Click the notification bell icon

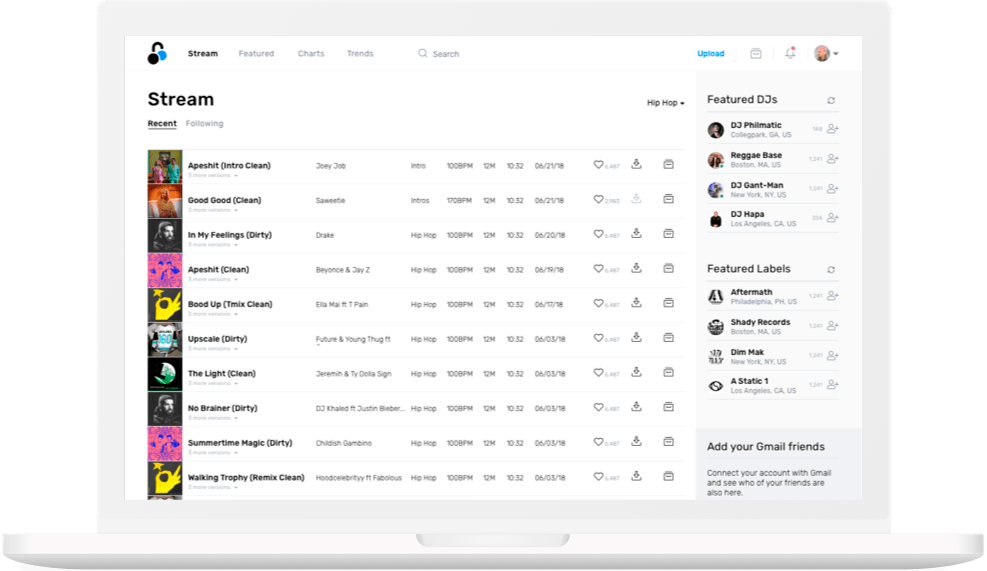(790, 53)
